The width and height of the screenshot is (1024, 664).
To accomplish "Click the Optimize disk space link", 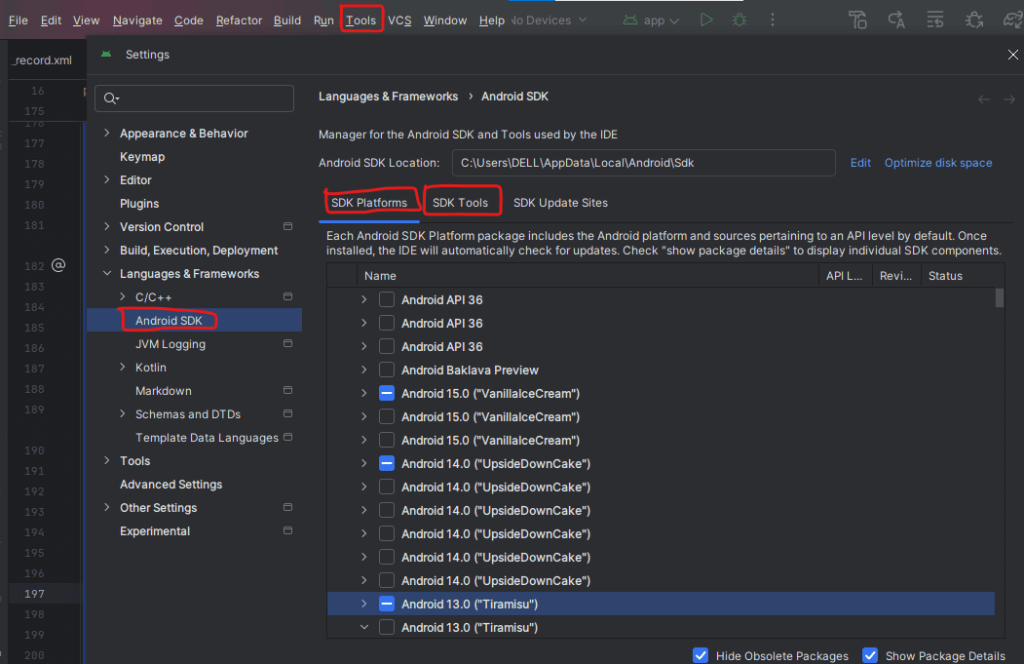I will pyautogui.click(x=938, y=162).
